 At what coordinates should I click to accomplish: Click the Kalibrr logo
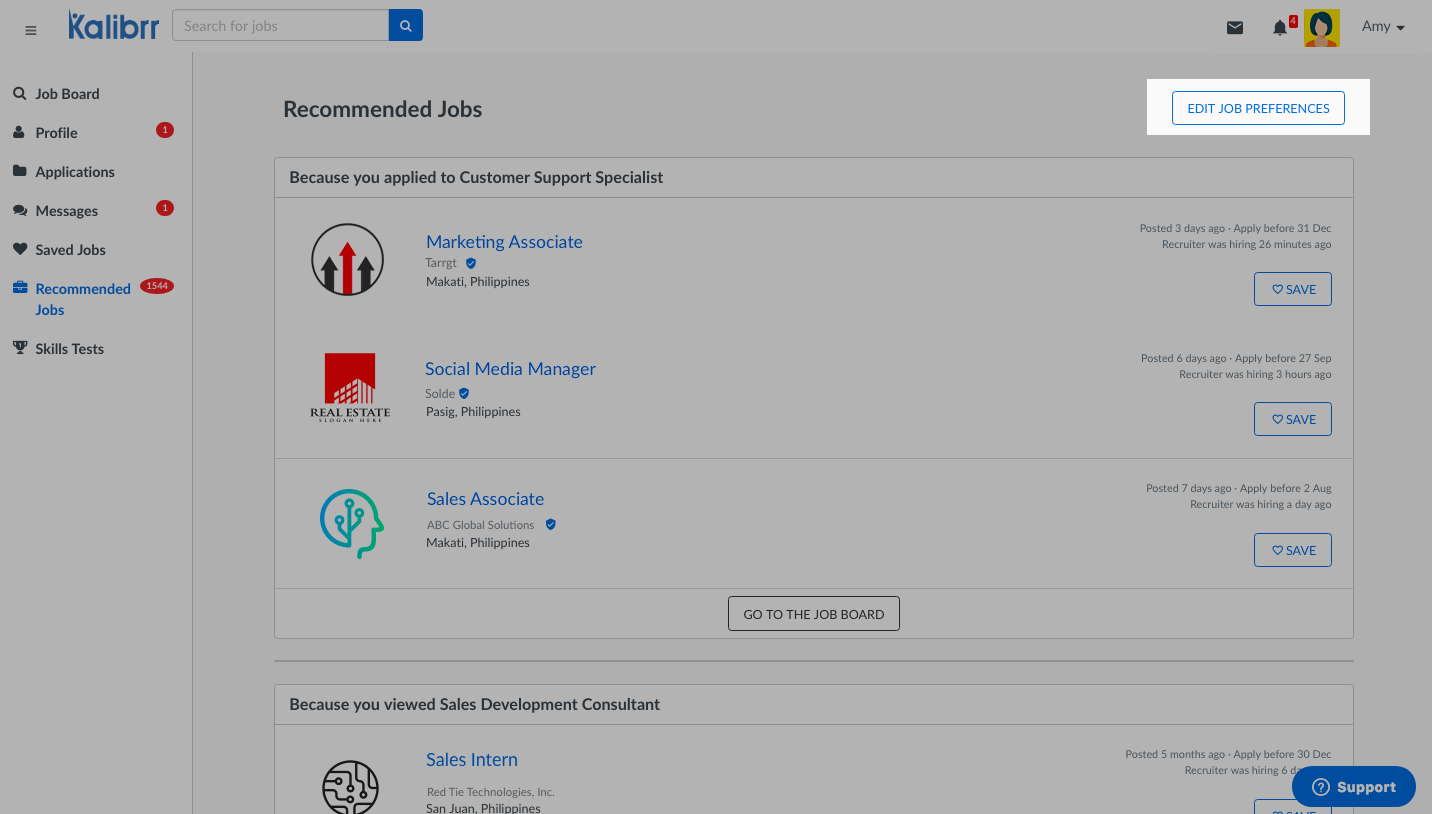tap(113, 26)
